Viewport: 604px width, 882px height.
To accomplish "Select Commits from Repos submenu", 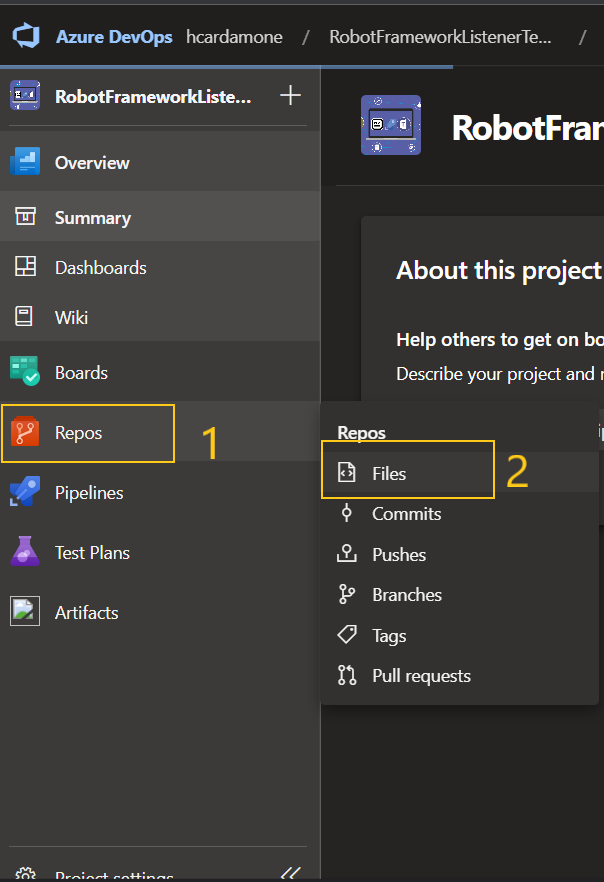I will 406,514.
